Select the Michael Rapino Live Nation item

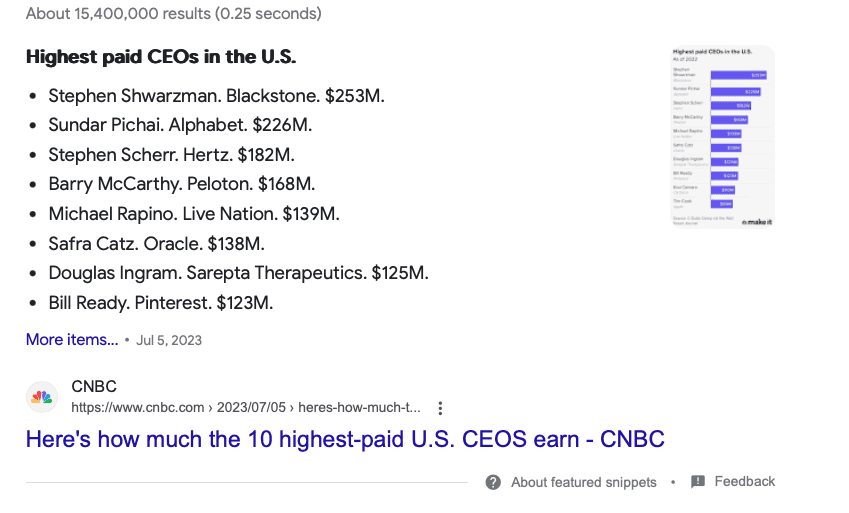point(194,214)
